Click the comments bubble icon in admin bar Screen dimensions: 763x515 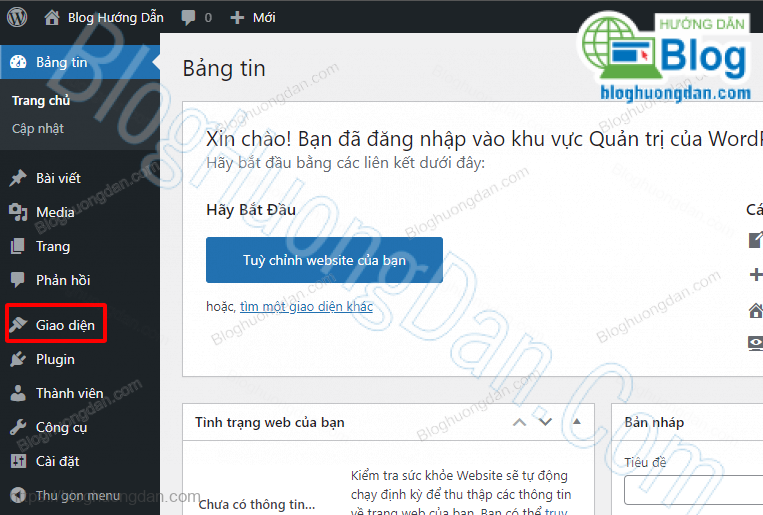click(188, 18)
